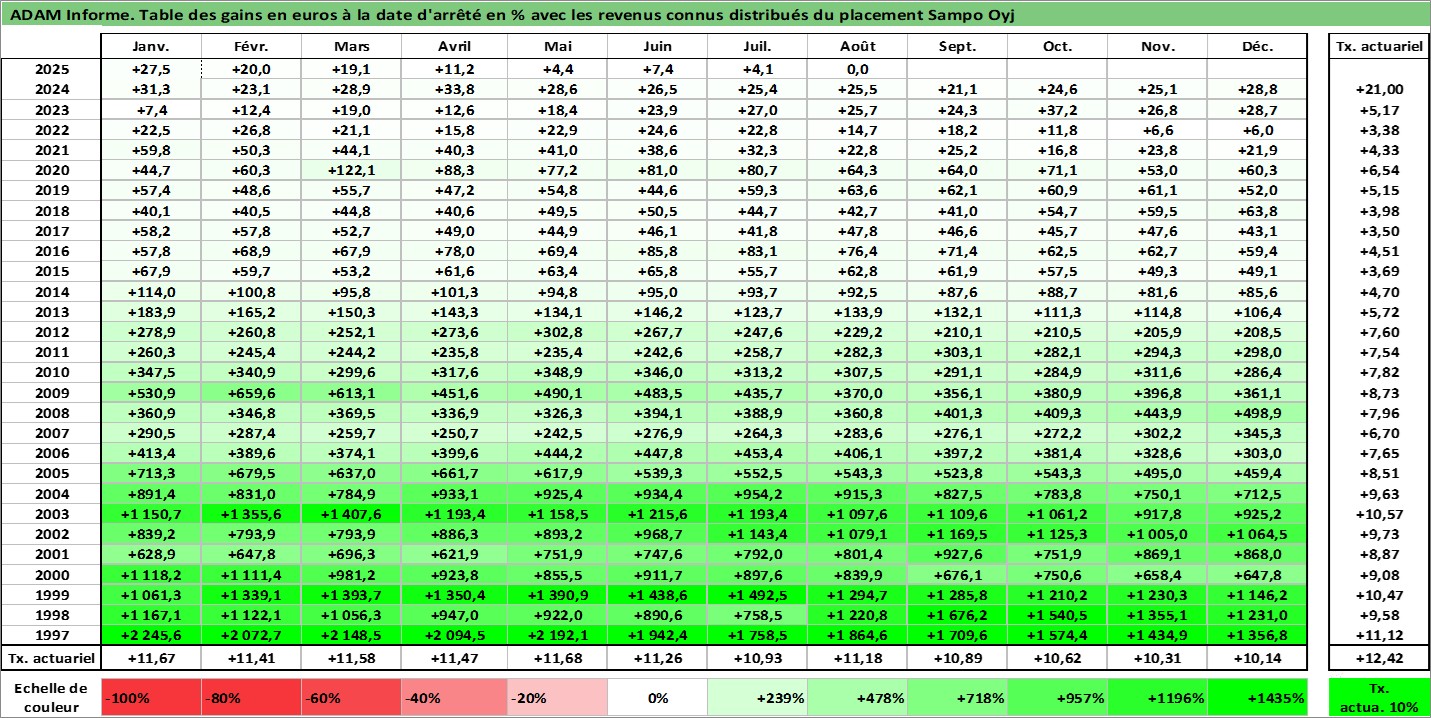Click the '+927,6' cell in September 2001

pyautogui.click(x=958, y=554)
